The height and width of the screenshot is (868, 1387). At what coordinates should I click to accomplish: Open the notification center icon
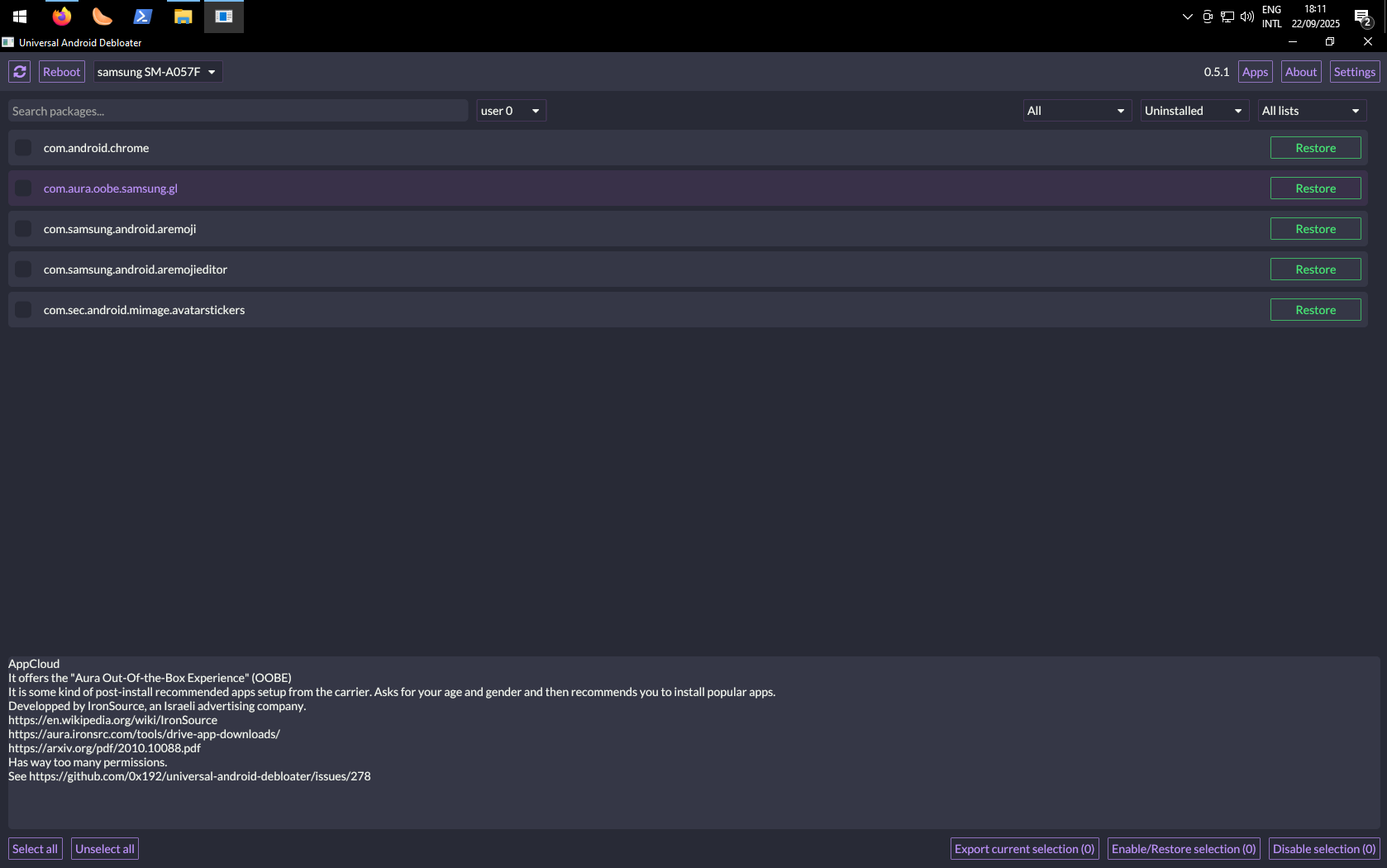coord(1362,17)
